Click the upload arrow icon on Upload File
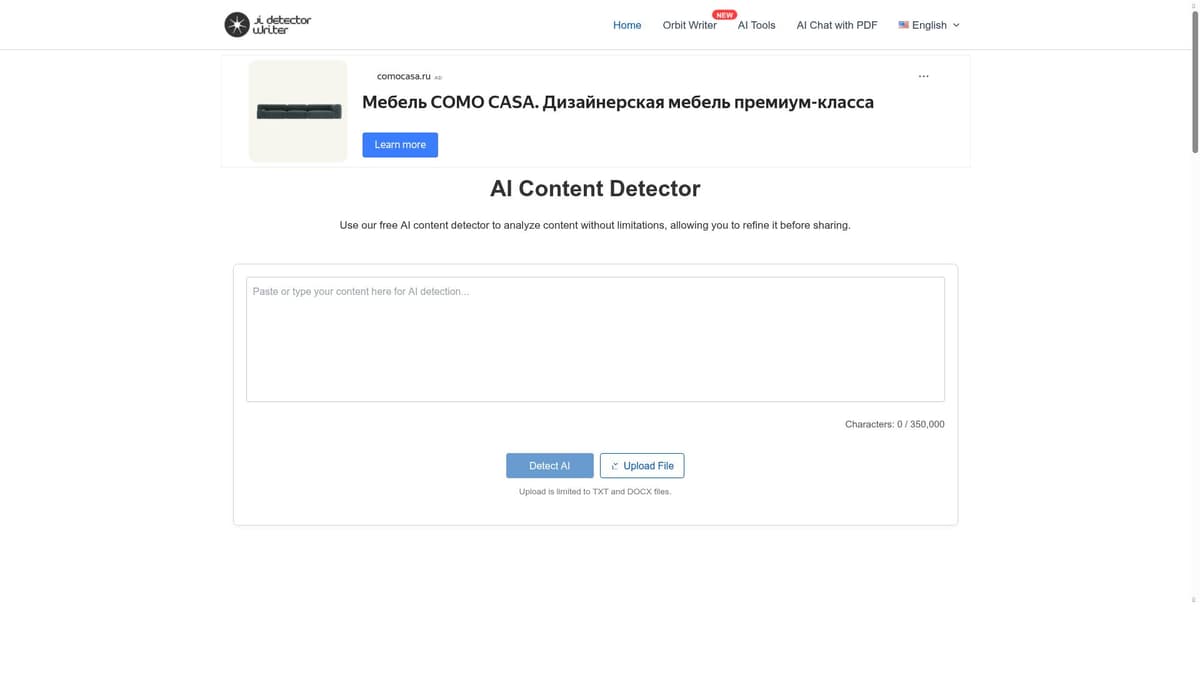 tap(613, 465)
